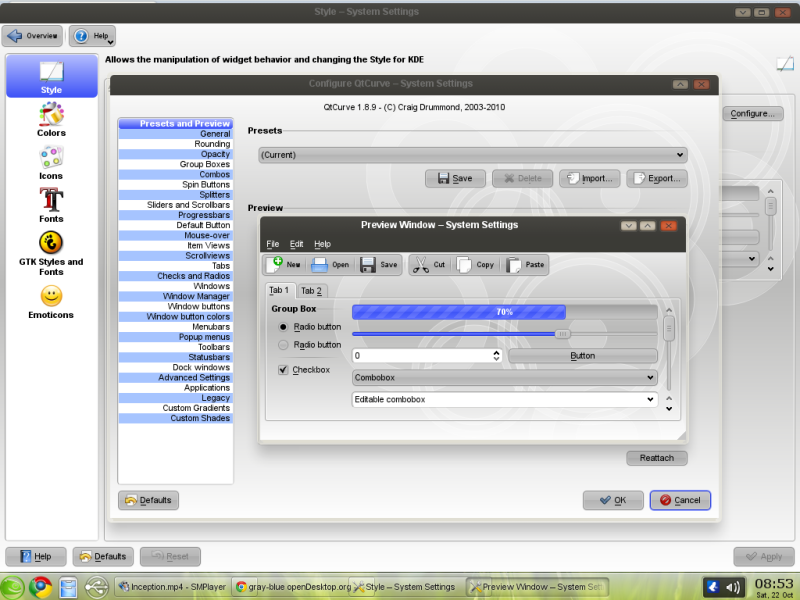The image size is (800, 600).
Task: Open the Edit menu in preview window
Action: pos(296,244)
